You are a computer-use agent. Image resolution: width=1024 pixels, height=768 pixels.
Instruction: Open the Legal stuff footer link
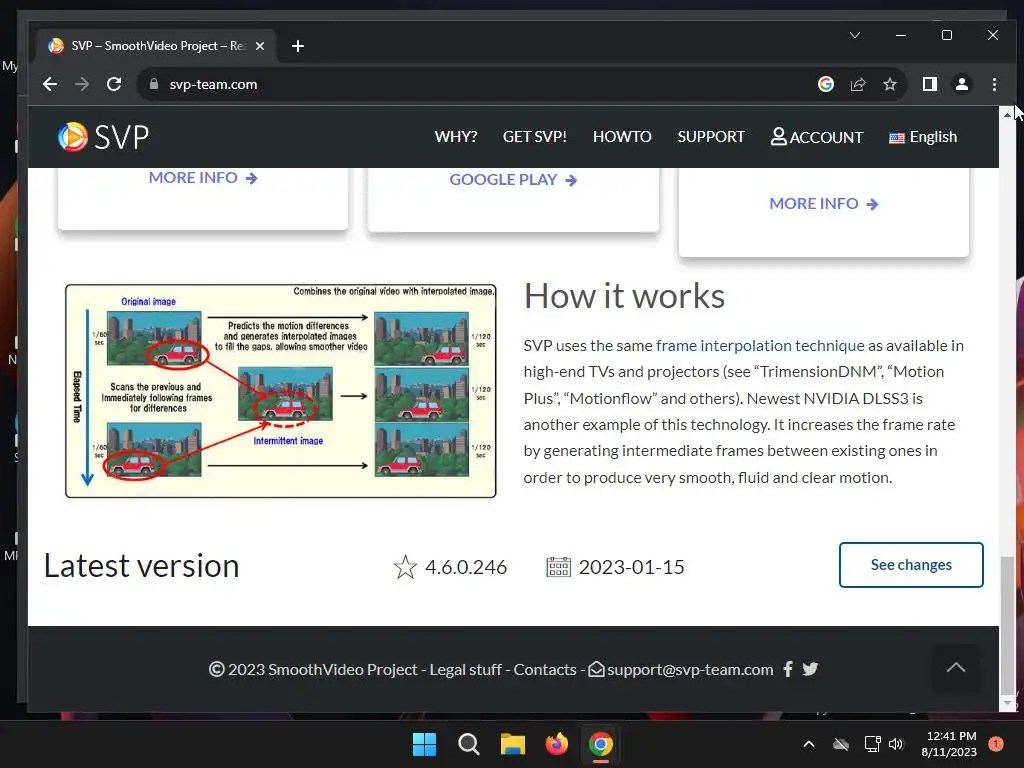466,669
